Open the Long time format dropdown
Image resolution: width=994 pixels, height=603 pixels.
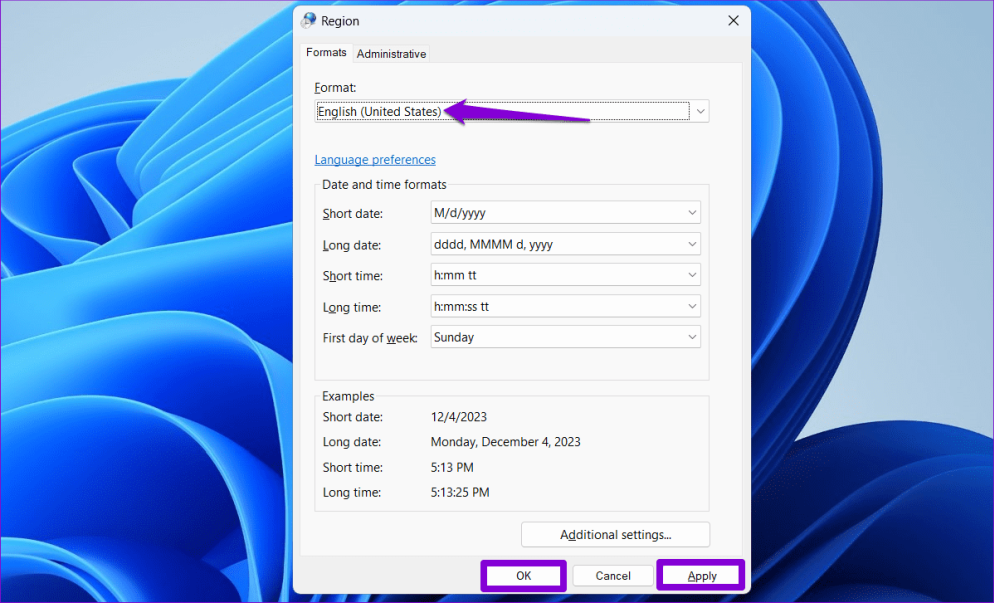[x=692, y=306]
